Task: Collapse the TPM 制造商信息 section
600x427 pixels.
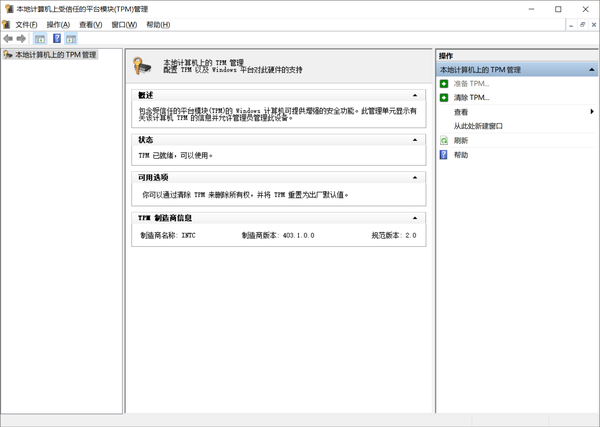Action: [x=415, y=218]
